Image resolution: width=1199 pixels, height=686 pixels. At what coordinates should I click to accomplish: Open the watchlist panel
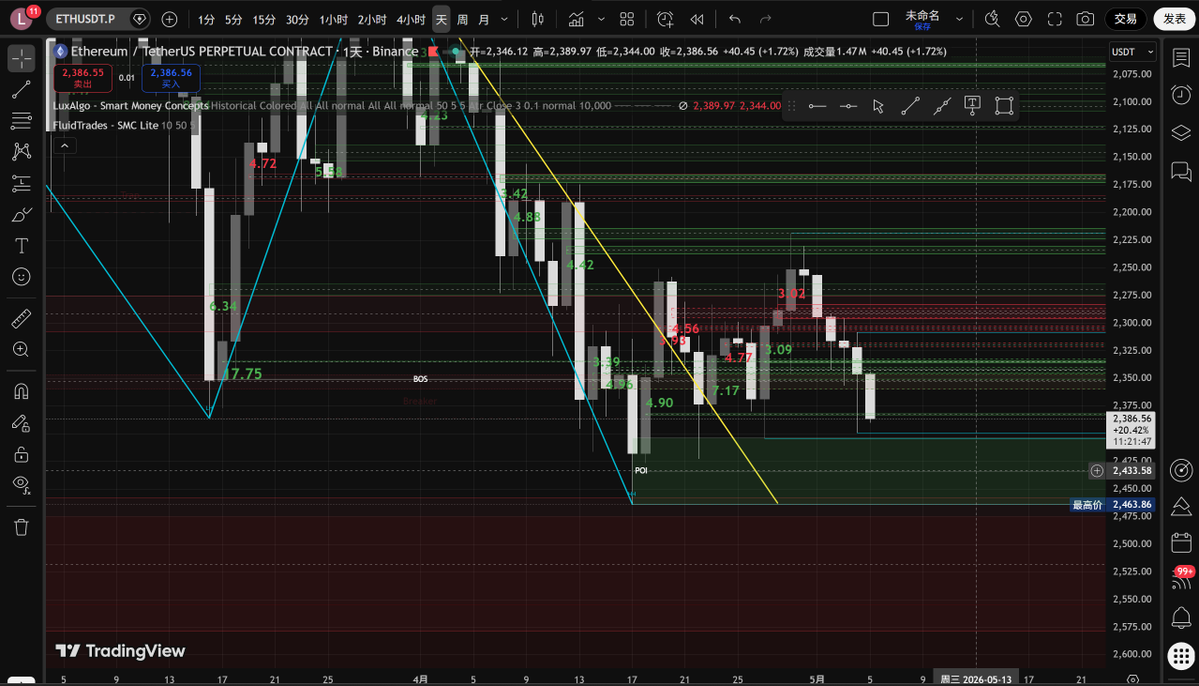point(1181,57)
